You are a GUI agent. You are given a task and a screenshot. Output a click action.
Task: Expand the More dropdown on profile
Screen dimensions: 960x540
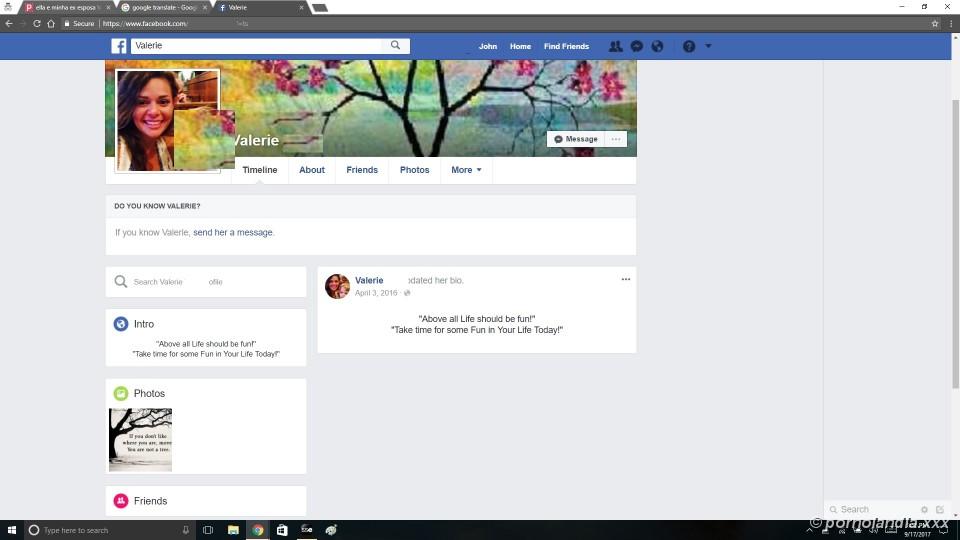coord(466,170)
